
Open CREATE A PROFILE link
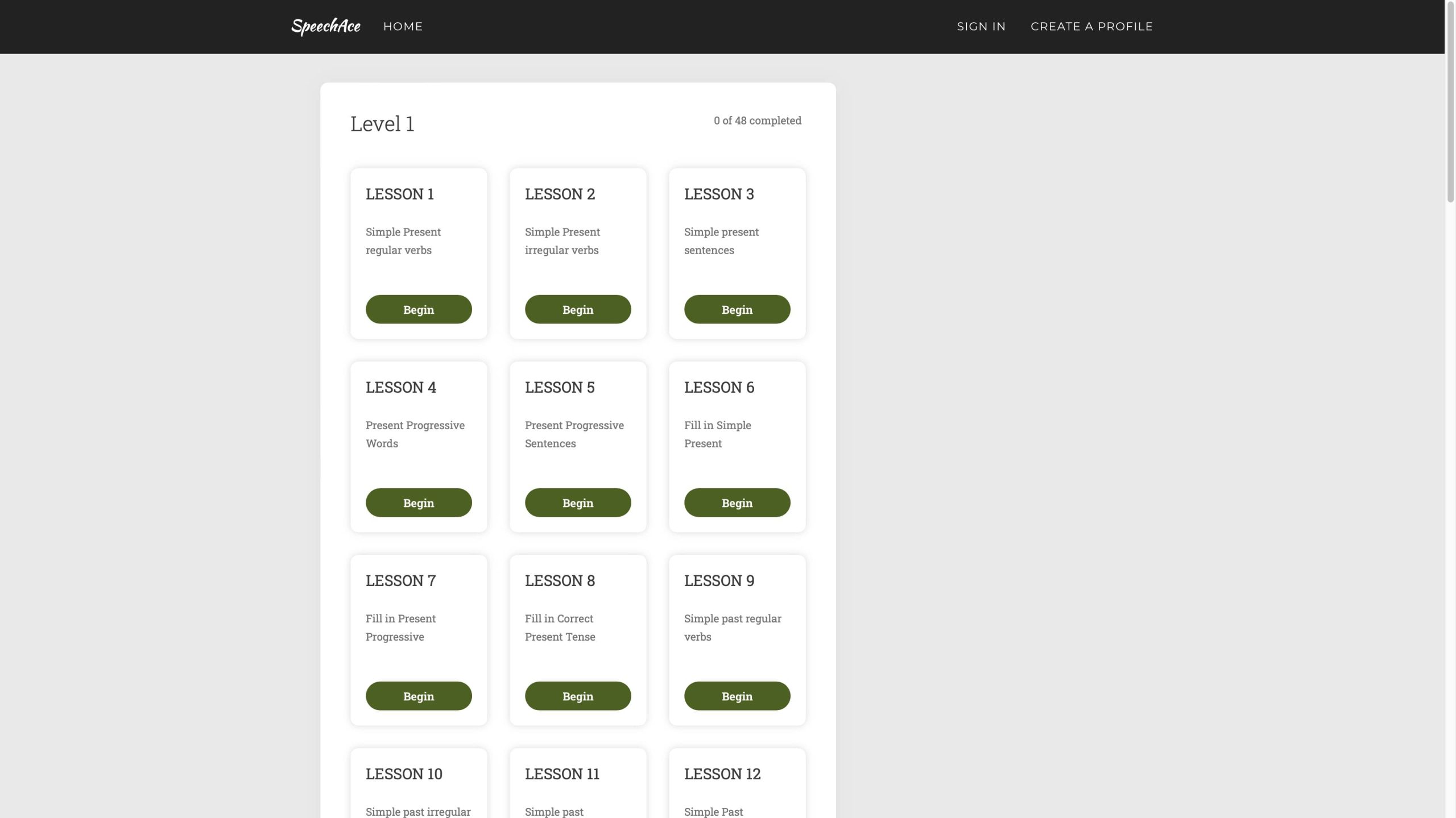[x=1091, y=27]
